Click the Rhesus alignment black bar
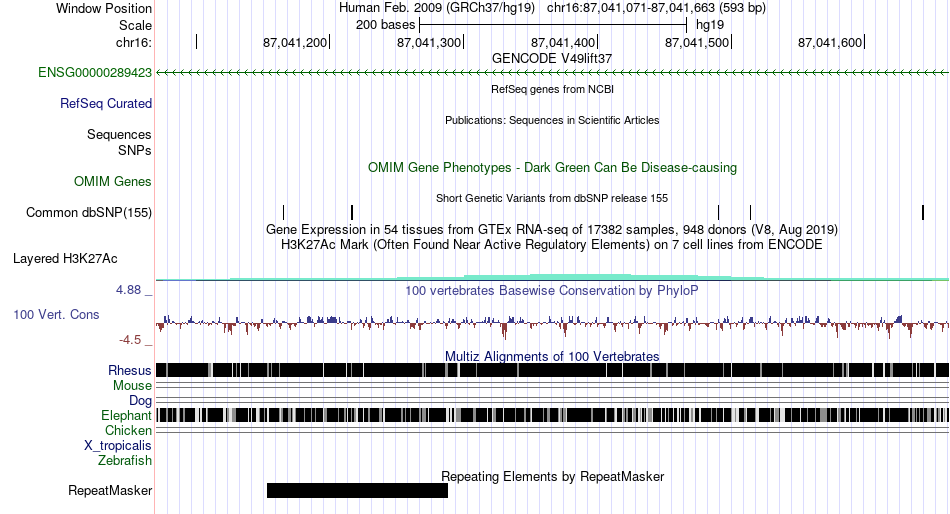The height and width of the screenshot is (514, 950). click(552, 370)
